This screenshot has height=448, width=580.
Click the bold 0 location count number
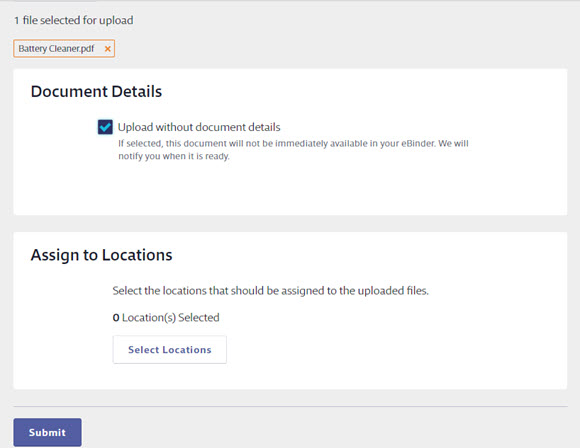point(116,318)
